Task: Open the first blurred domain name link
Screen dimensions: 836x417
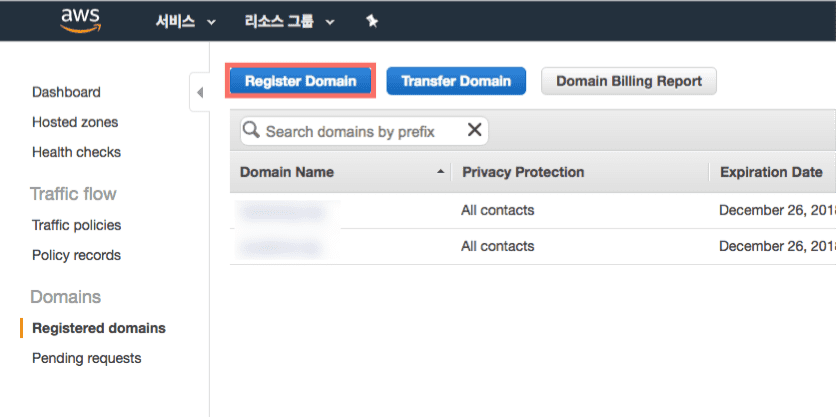Action: (283, 212)
